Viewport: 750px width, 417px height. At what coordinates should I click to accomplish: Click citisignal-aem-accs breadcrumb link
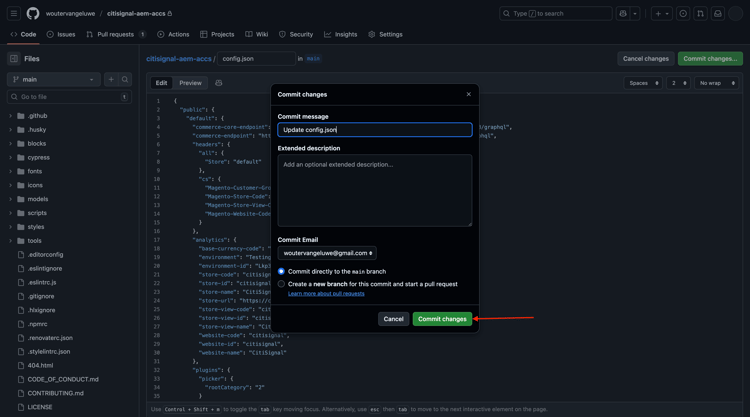point(179,59)
